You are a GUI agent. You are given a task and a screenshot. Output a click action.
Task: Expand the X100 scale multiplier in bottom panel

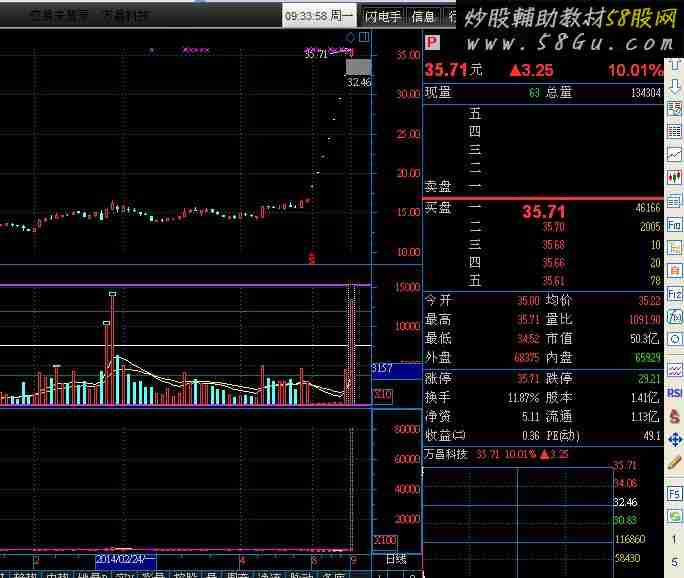pyautogui.click(x=383, y=540)
